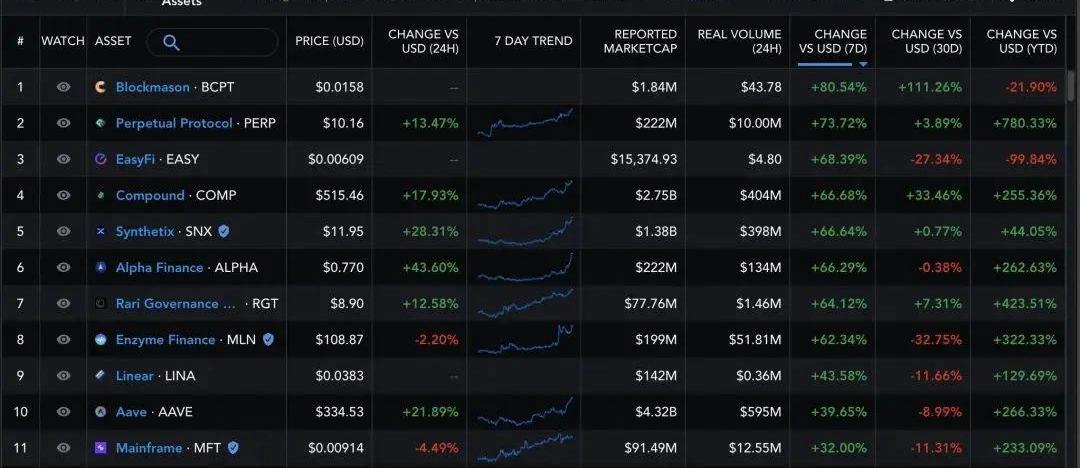Sort by Reported Marketcap column header
This screenshot has width=1080, height=468.
(x=640, y=41)
